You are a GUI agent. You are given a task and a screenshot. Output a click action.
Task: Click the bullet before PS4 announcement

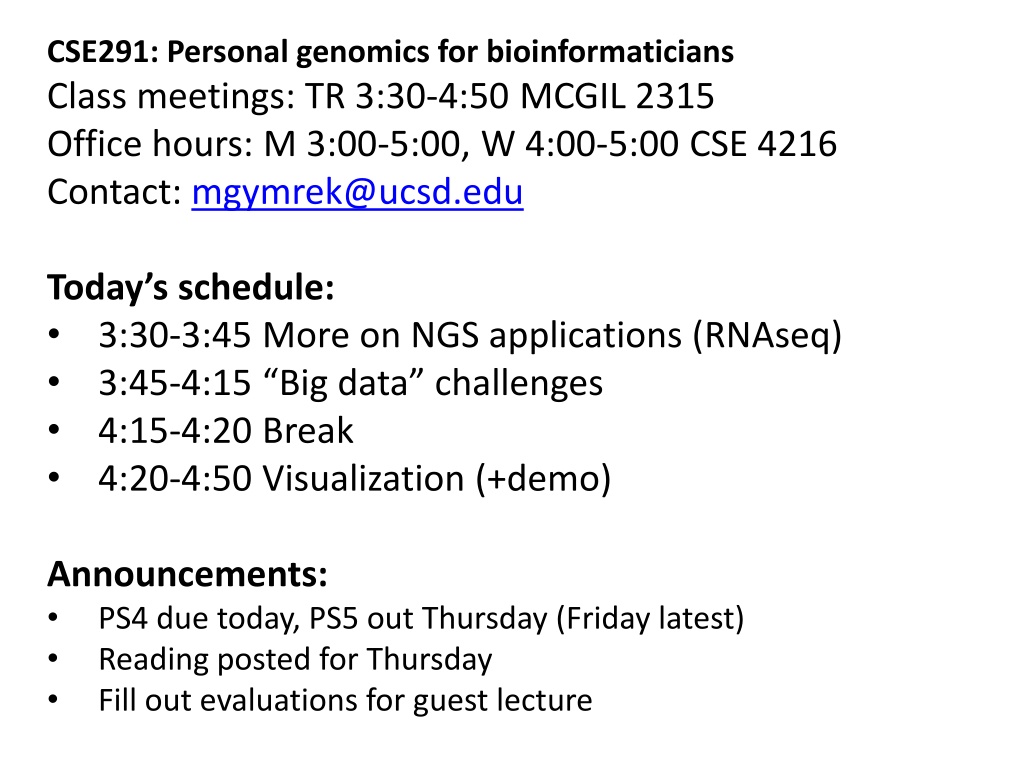coord(53,617)
